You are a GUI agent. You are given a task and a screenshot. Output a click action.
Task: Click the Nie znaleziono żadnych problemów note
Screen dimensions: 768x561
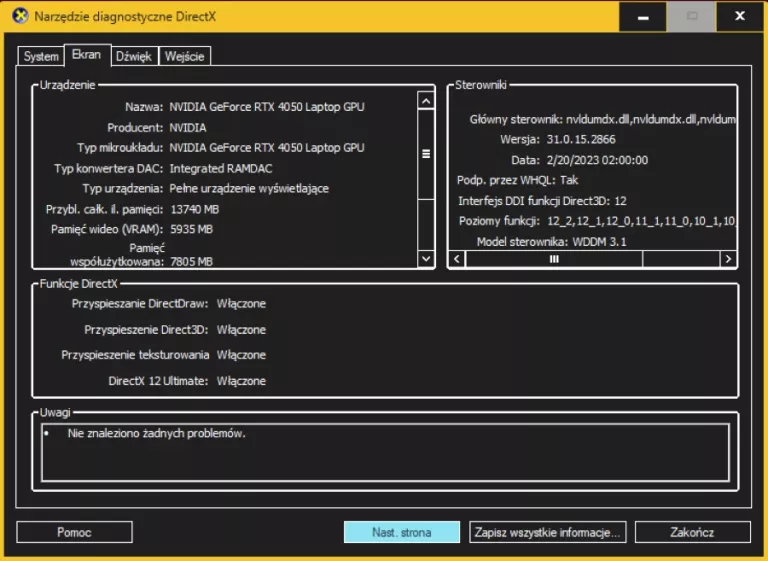[156, 434]
